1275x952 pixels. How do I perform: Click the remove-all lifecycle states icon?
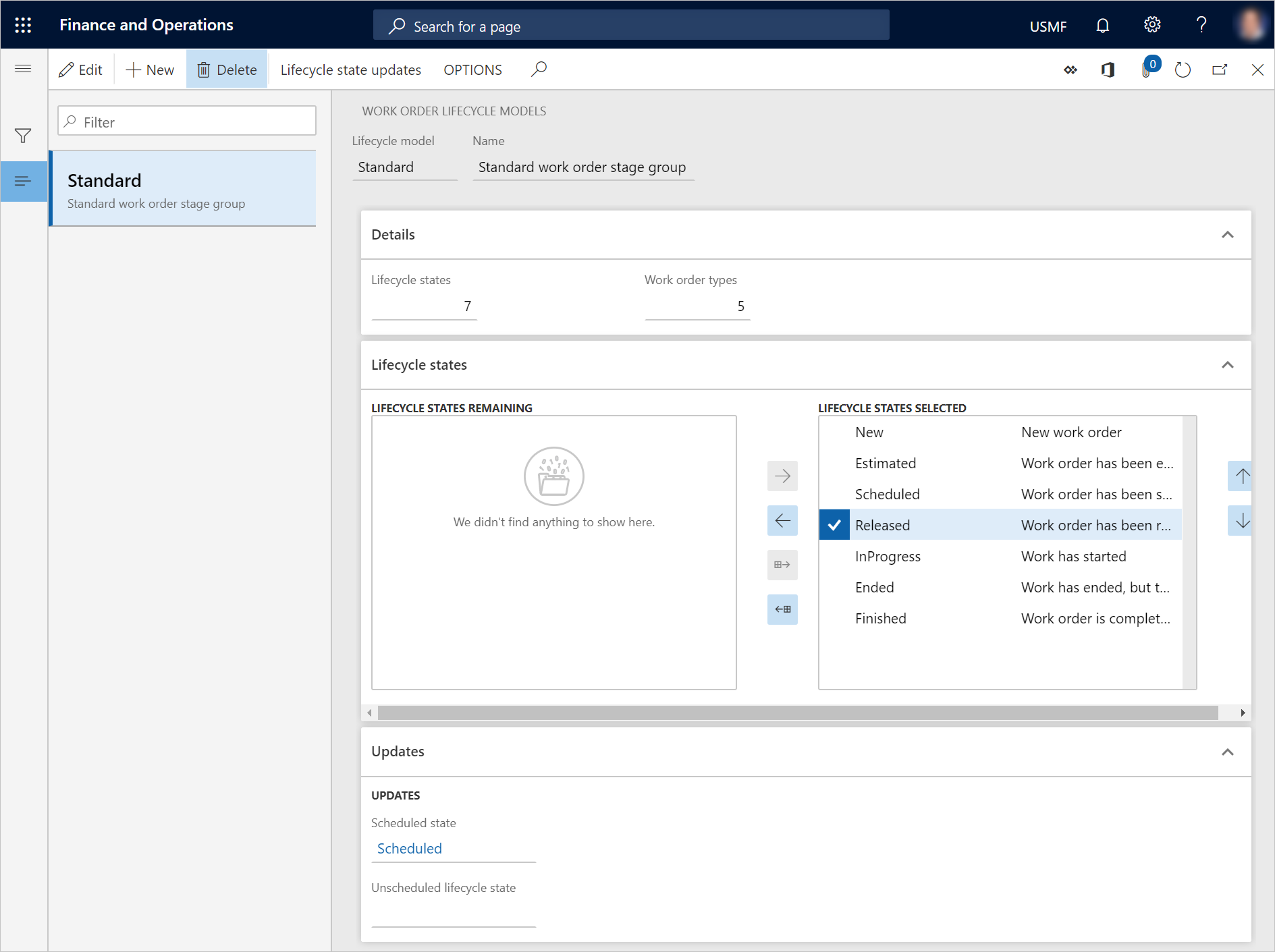[x=782, y=609]
